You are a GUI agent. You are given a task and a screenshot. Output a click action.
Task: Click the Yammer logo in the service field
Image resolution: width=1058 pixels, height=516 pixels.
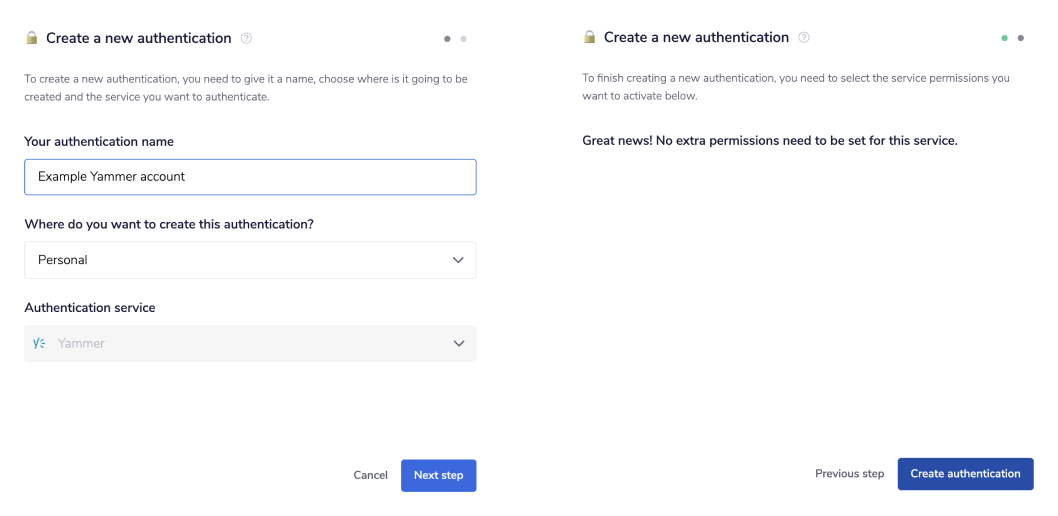tap(40, 343)
